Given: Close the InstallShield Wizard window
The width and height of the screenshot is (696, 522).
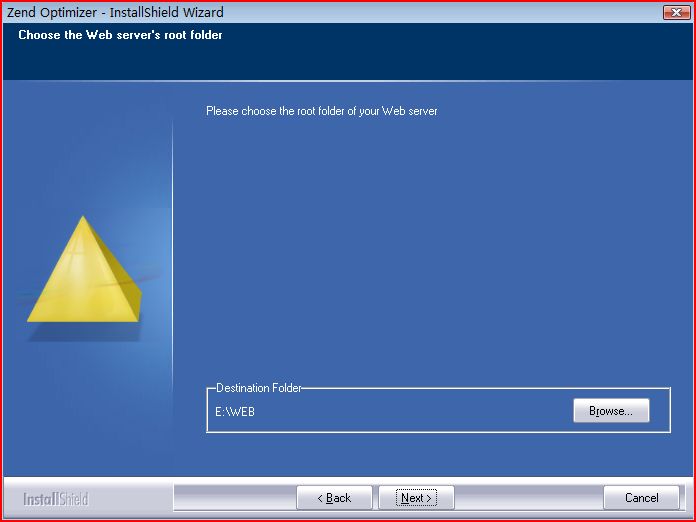Looking at the screenshot, I should (676, 12).
